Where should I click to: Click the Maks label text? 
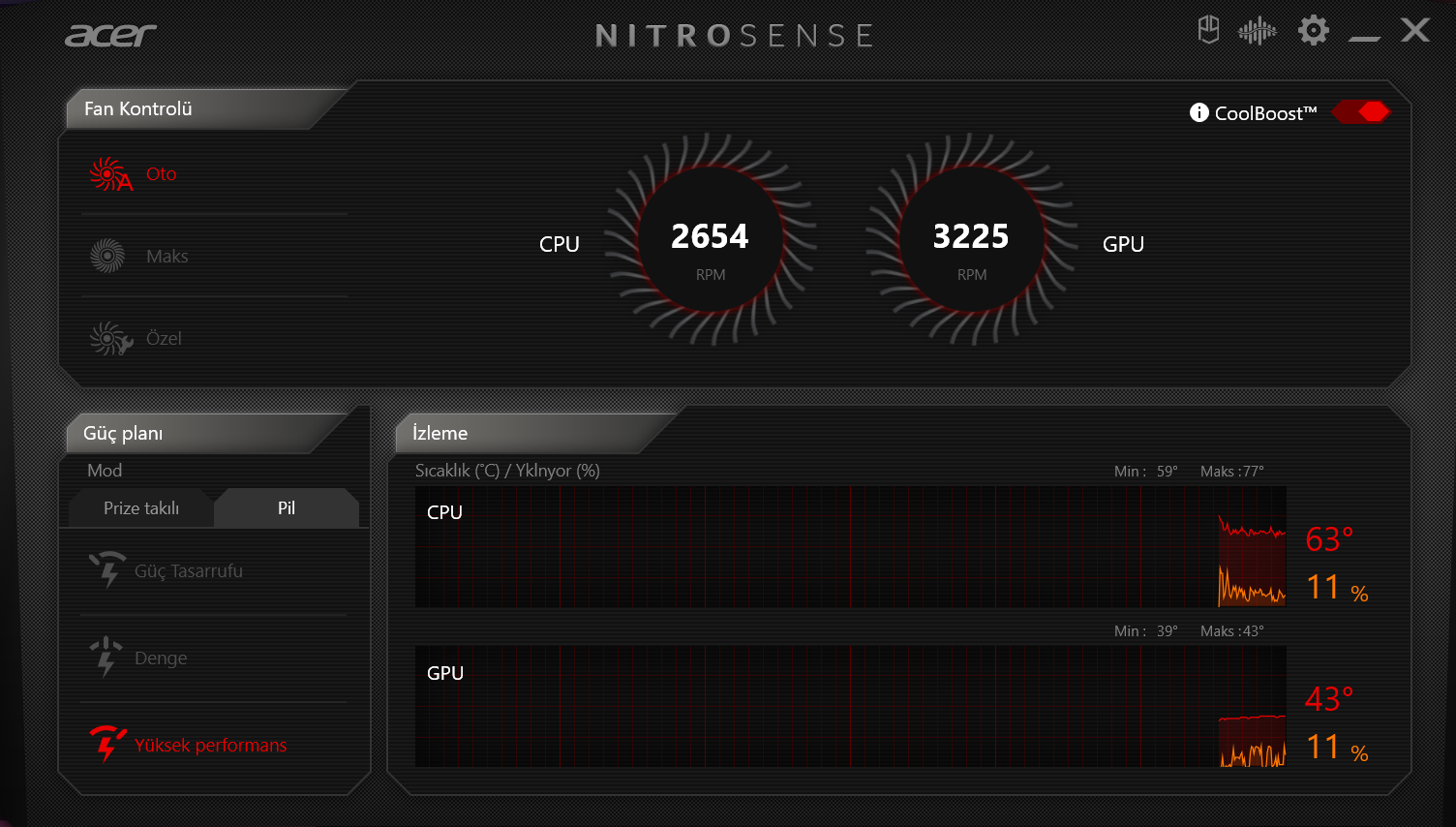(x=167, y=257)
